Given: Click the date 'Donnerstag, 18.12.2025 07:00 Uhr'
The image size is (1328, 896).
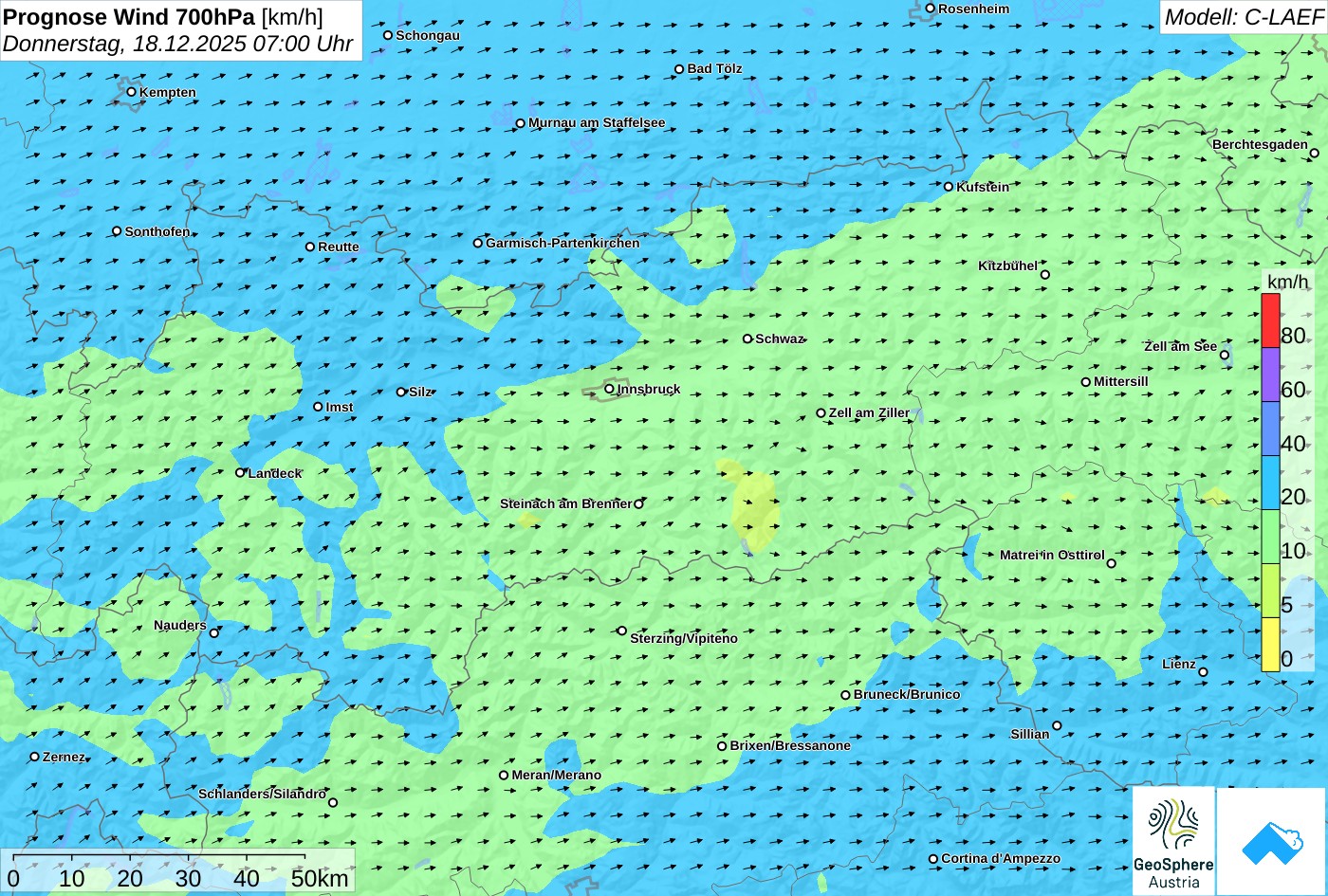Looking at the screenshot, I should [177, 44].
